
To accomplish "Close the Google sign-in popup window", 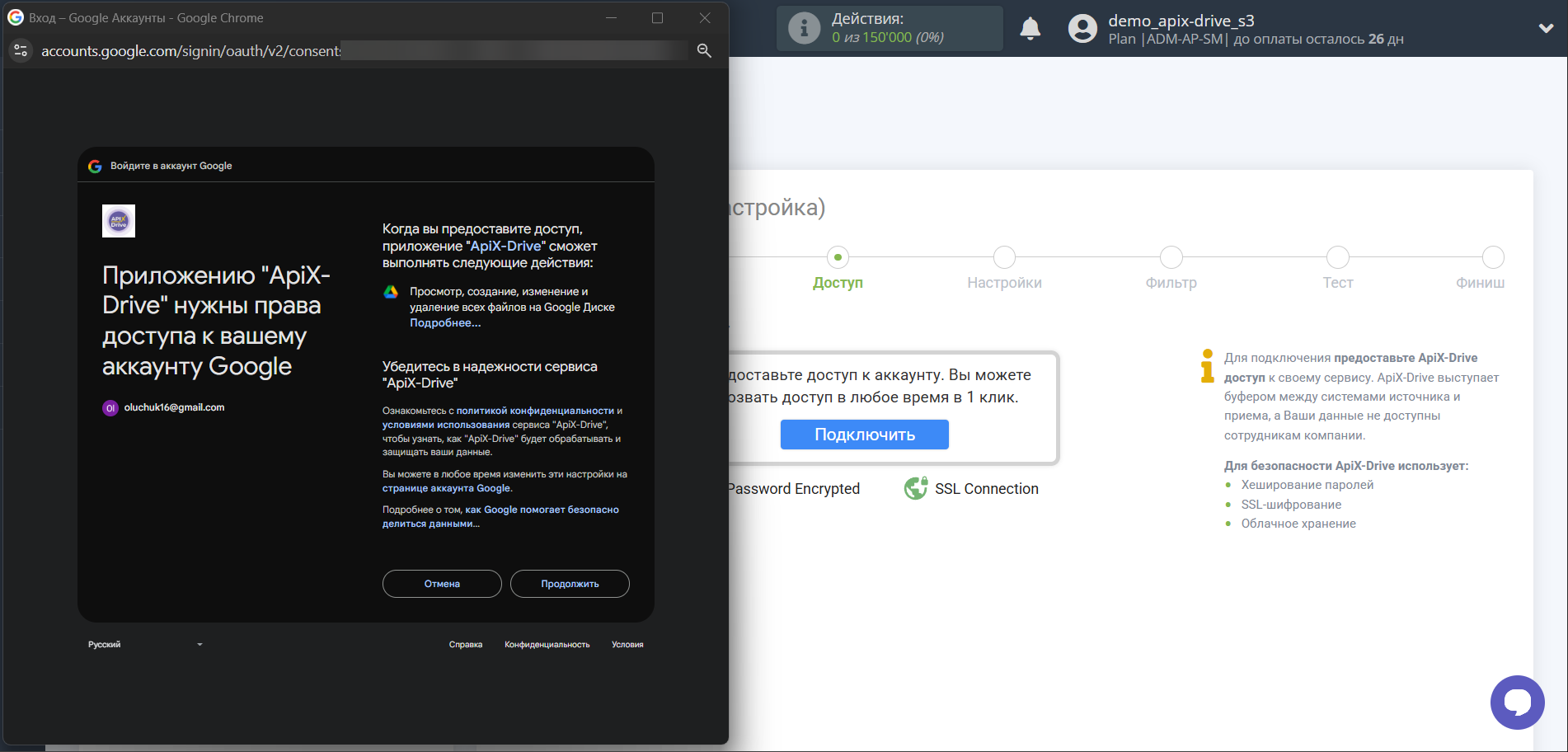I will pyautogui.click(x=705, y=17).
